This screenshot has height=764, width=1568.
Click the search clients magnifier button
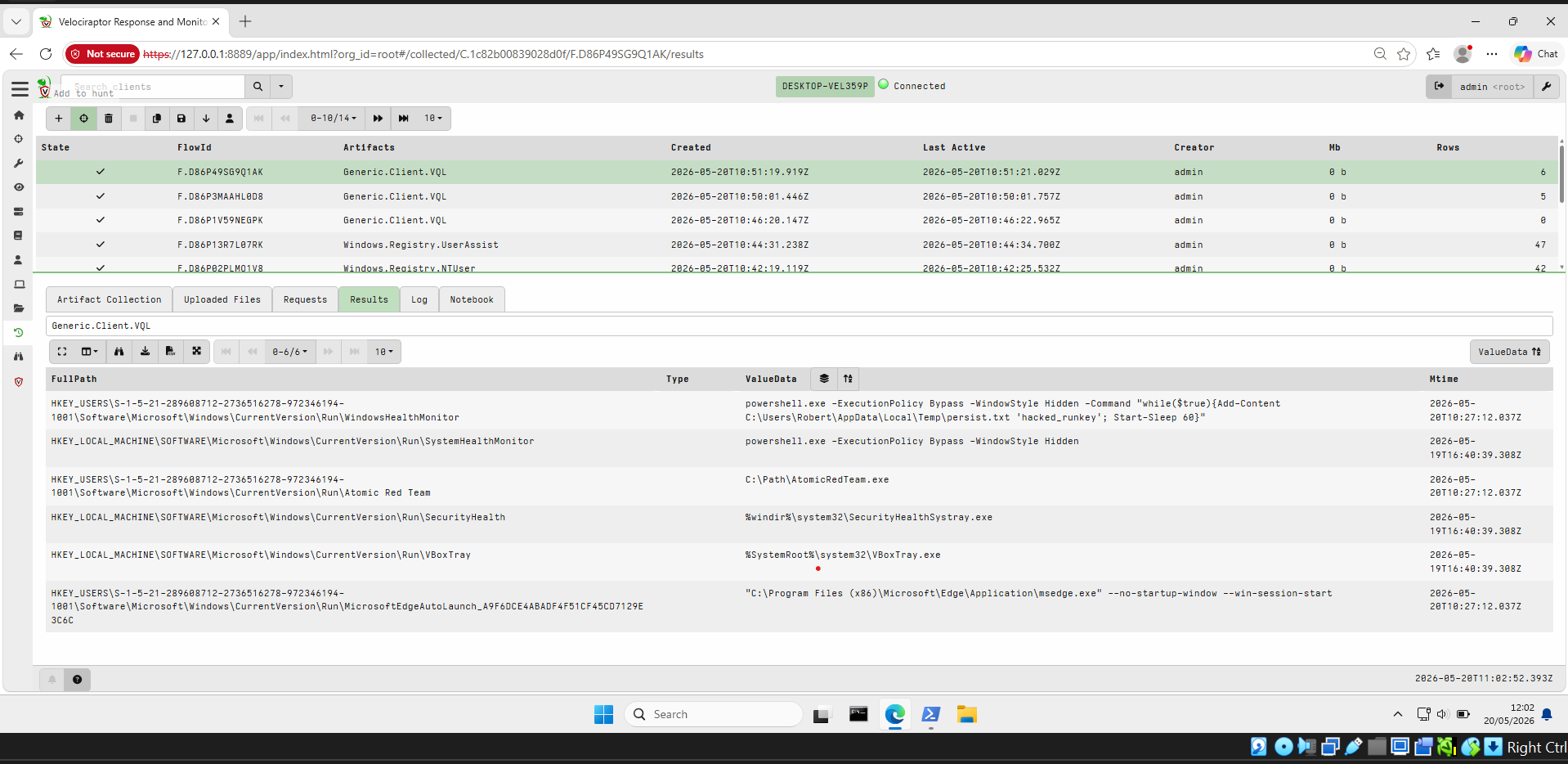click(x=258, y=87)
